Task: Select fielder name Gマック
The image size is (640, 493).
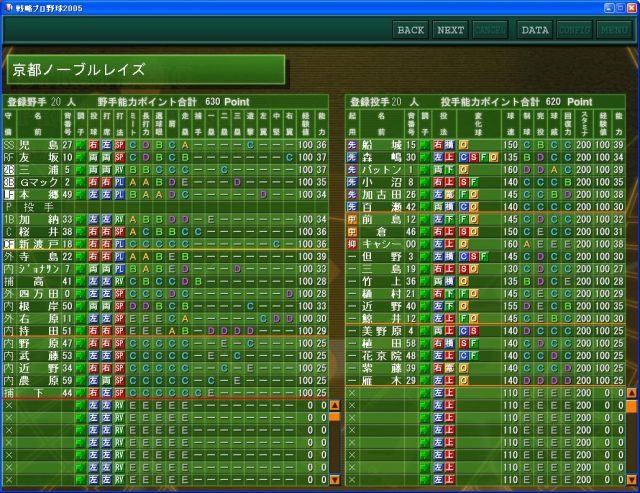Action: (38, 182)
